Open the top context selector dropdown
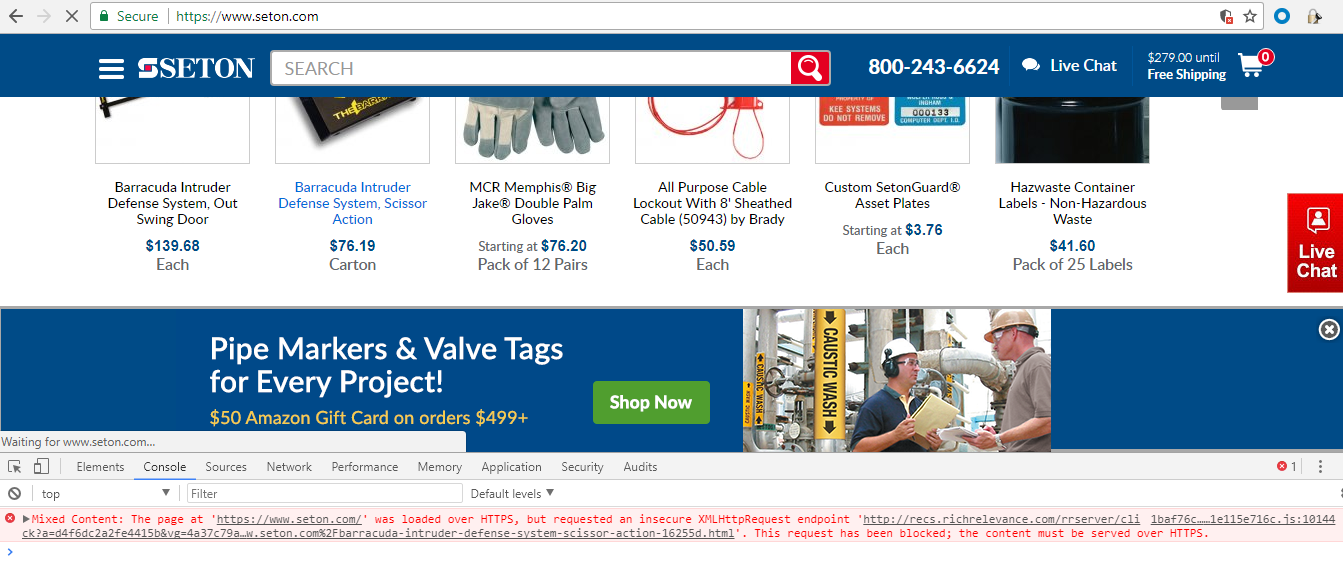The width and height of the screenshot is (1343, 585). [x=105, y=493]
